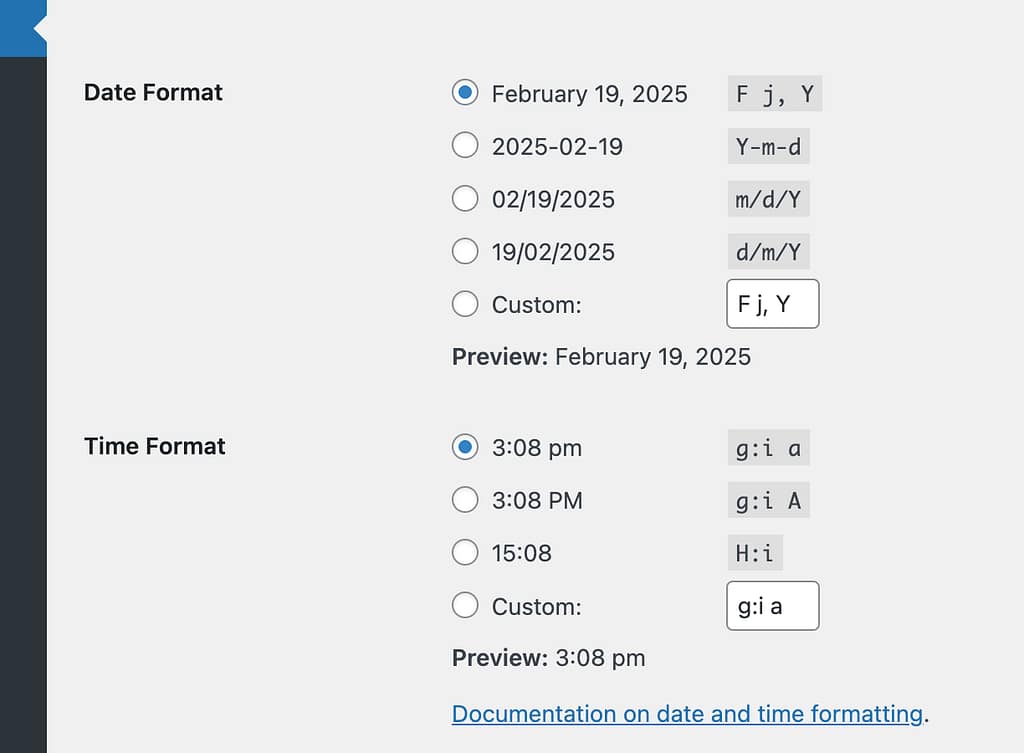Click the d/m/Y format code label
Image resolution: width=1024 pixels, height=753 pixels.
pyautogui.click(x=768, y=251)
